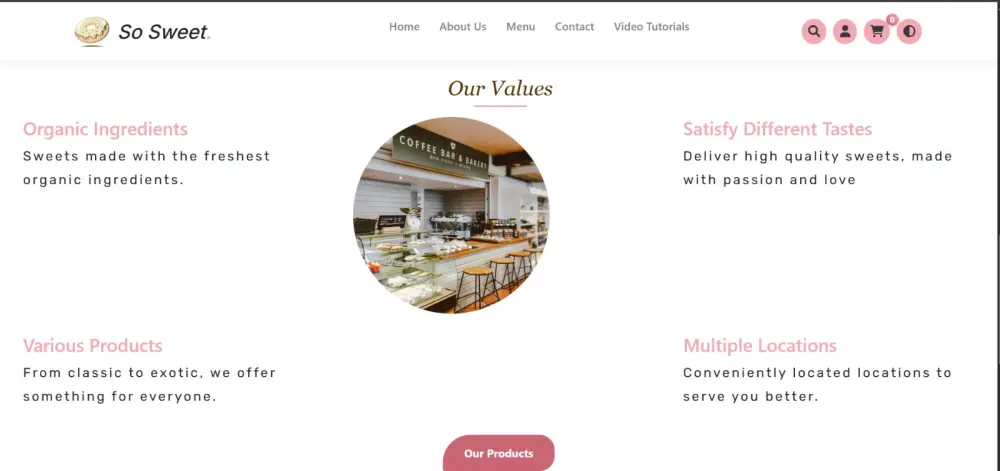Viewport: 1000px width, 471px height.
Task: Open the user account icon
Action: pyautogui.click(x=844, y=31)
